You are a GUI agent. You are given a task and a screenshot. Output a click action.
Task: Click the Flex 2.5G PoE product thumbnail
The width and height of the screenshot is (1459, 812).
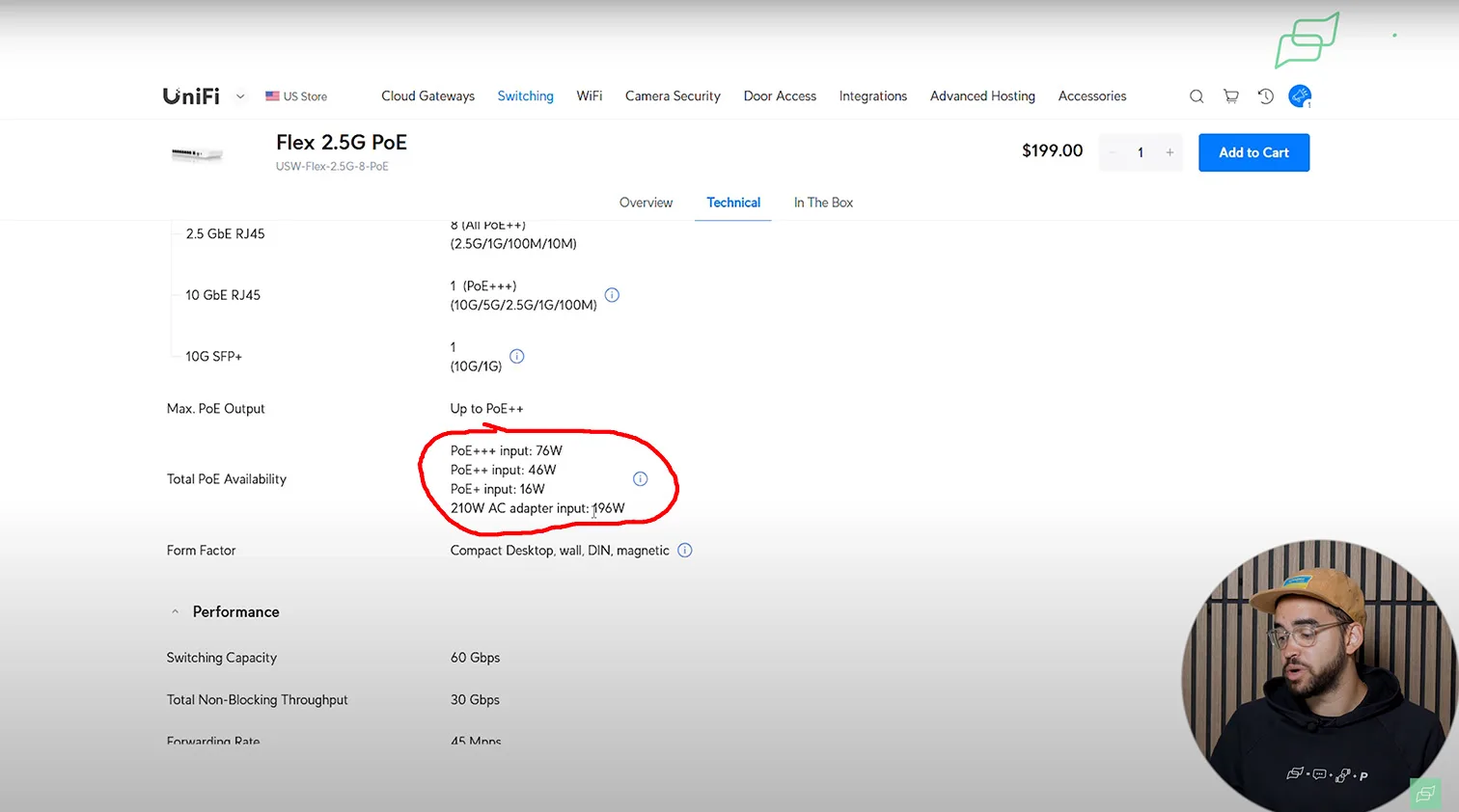coord(197,154)
